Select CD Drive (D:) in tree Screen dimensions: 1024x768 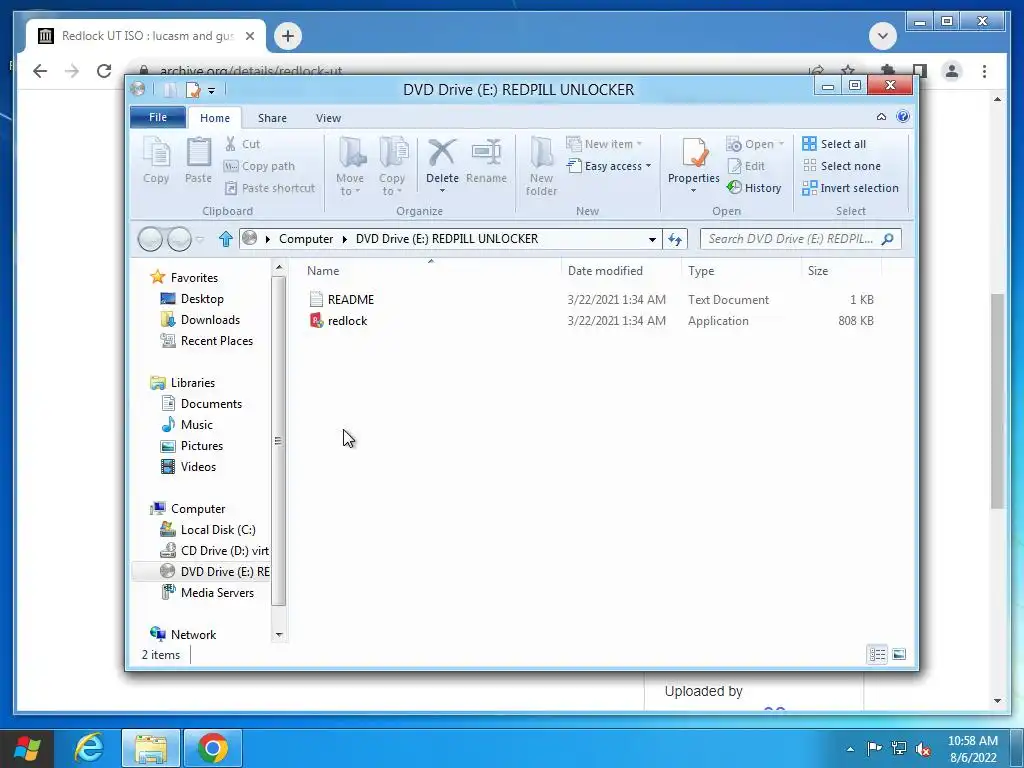pyautogui.click(x=215, y=551)
